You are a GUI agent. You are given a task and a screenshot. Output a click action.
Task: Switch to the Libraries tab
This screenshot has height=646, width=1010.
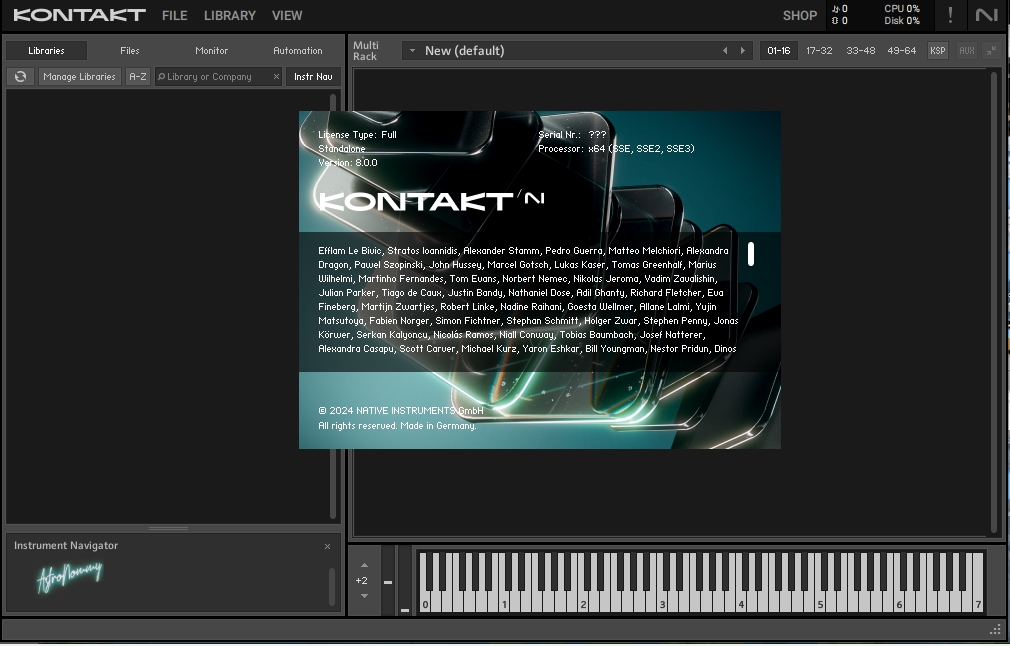(x=46, y=51)
